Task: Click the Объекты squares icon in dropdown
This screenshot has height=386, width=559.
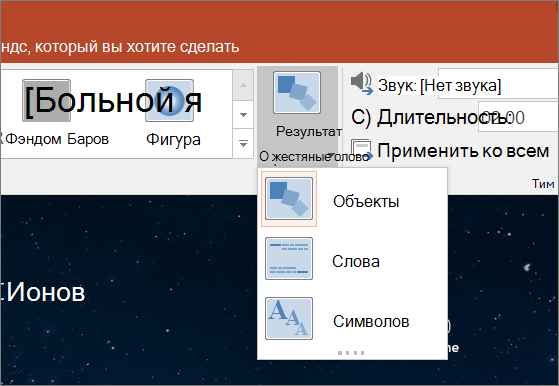Action: coord(289,199)
